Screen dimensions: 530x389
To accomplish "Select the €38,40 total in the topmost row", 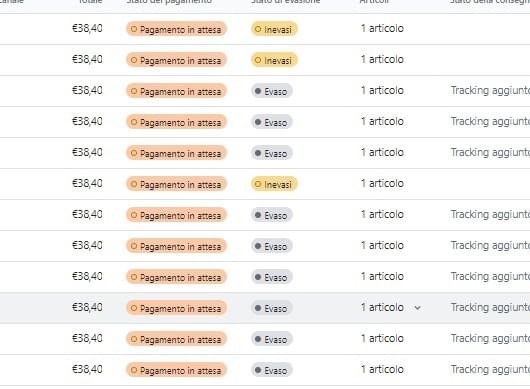I will tap(87, 28).
